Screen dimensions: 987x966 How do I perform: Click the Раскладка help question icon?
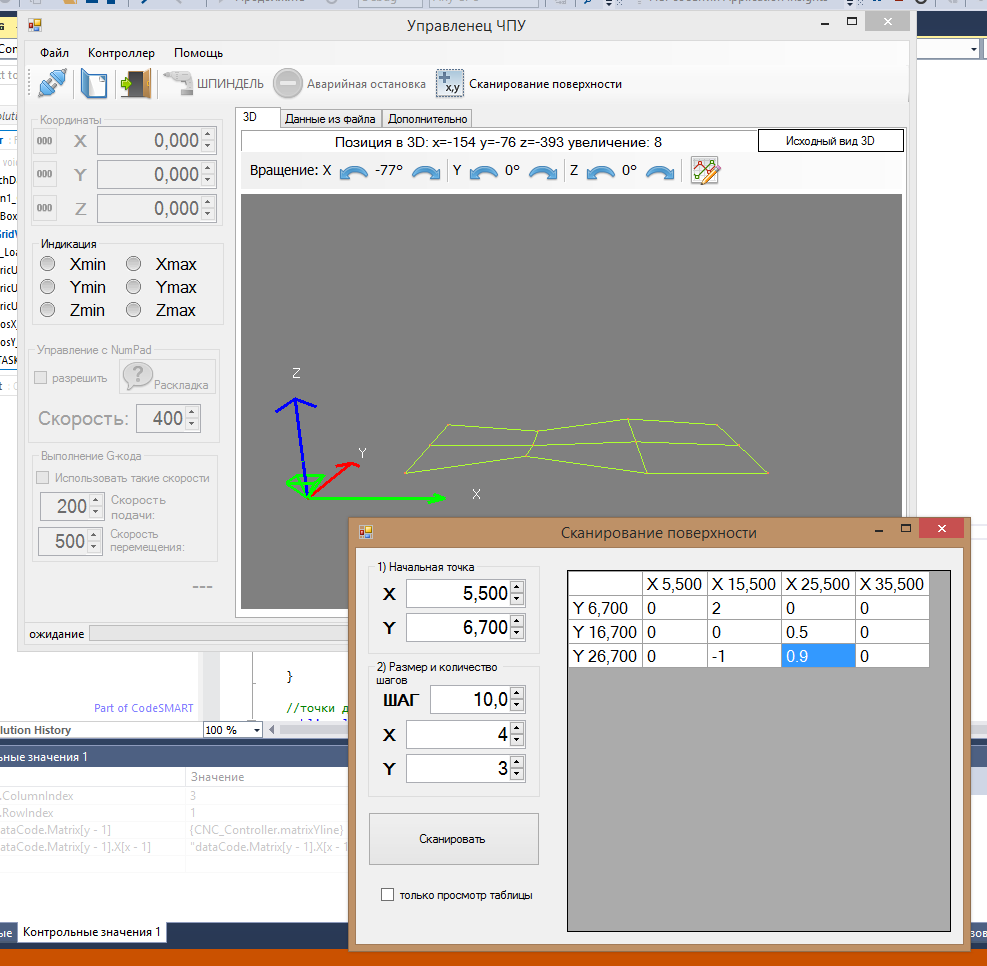[138, 376]
